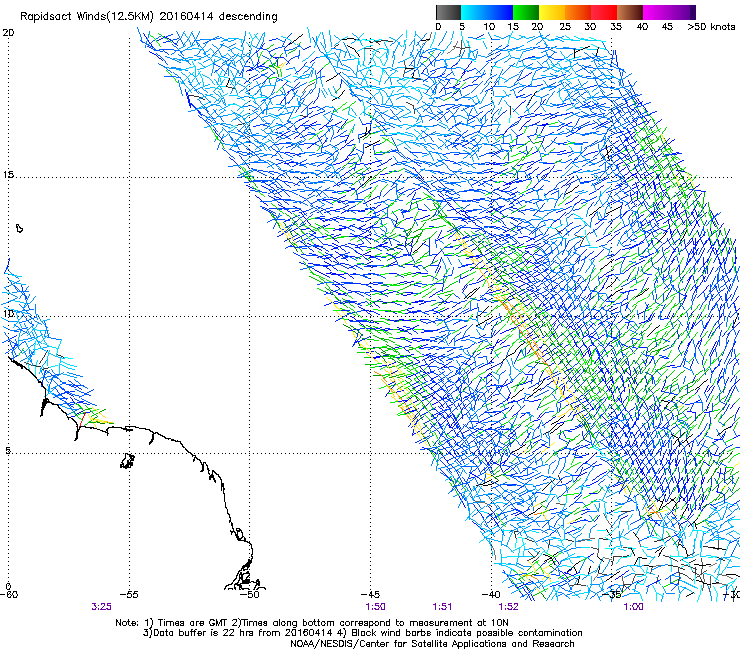The width and height of the screenshot is (740, 650).
Task: Click the cyan-to-blue 5-15 knots color segment
Action: 487,12
